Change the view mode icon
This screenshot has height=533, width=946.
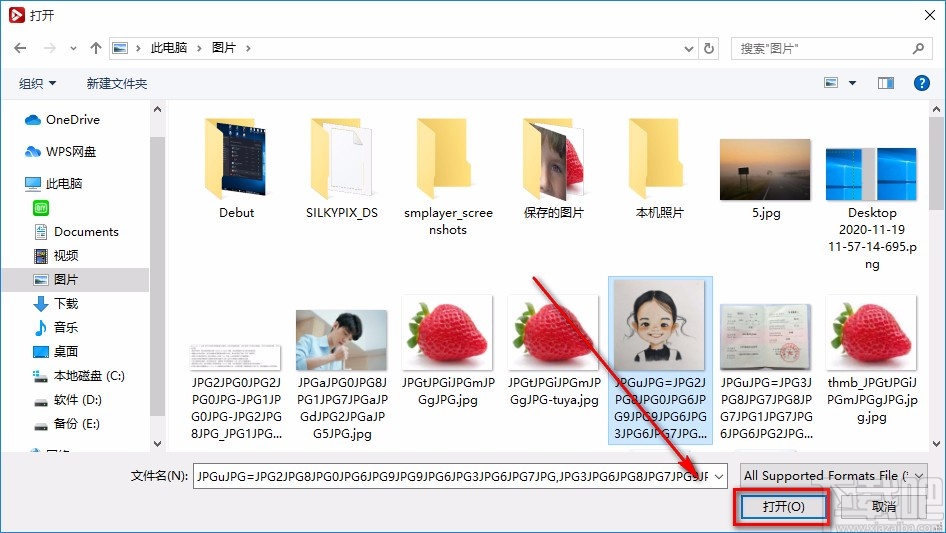coord(831,83)
